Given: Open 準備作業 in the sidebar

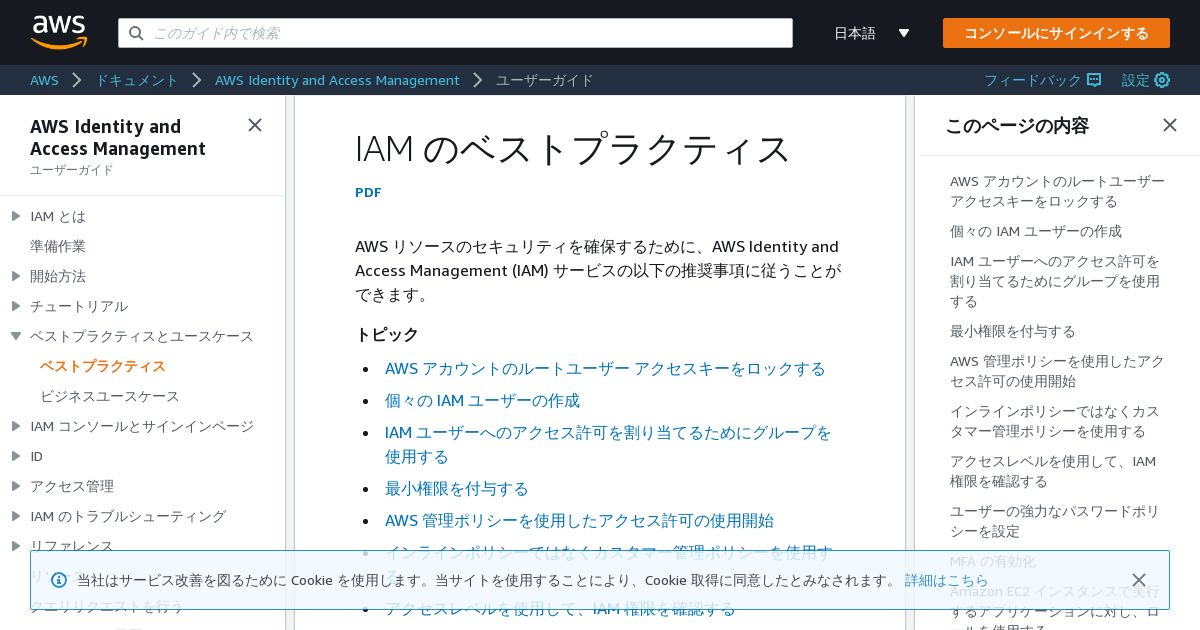Looking at the screenshot, I should click(x=58, y=246).
